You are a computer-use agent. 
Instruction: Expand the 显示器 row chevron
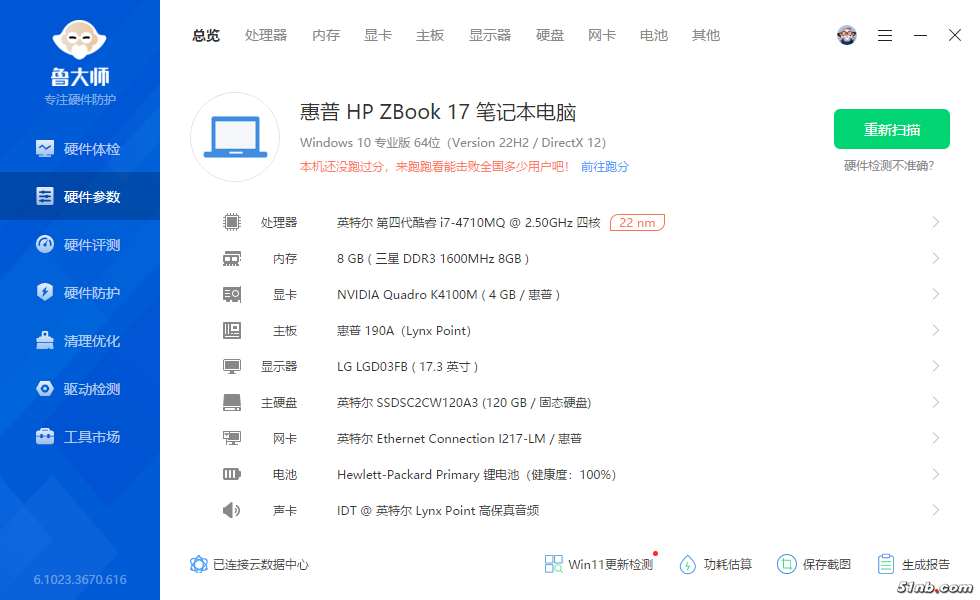tap(936, 366)
